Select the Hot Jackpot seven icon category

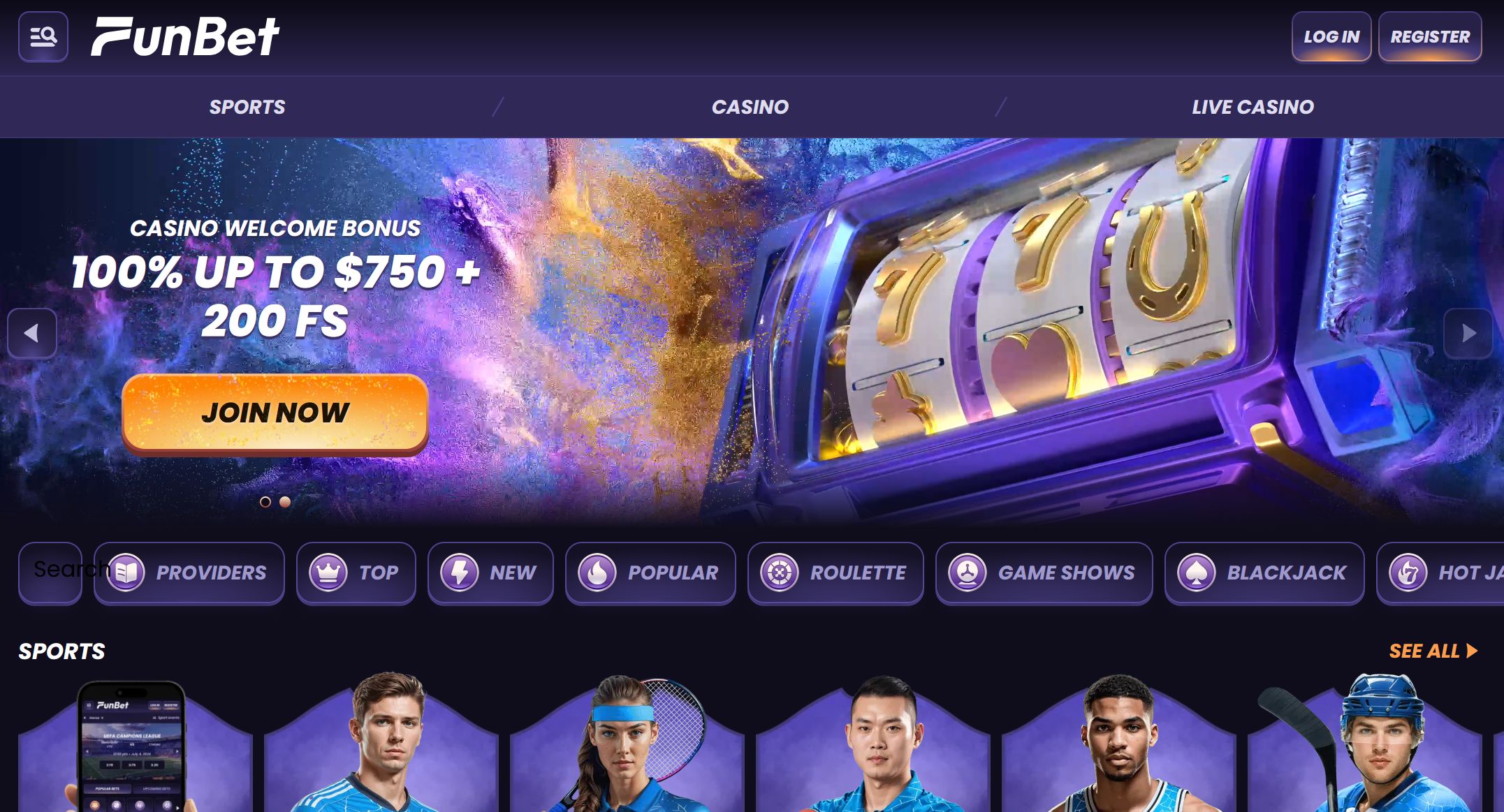[x=1408, y=573]
